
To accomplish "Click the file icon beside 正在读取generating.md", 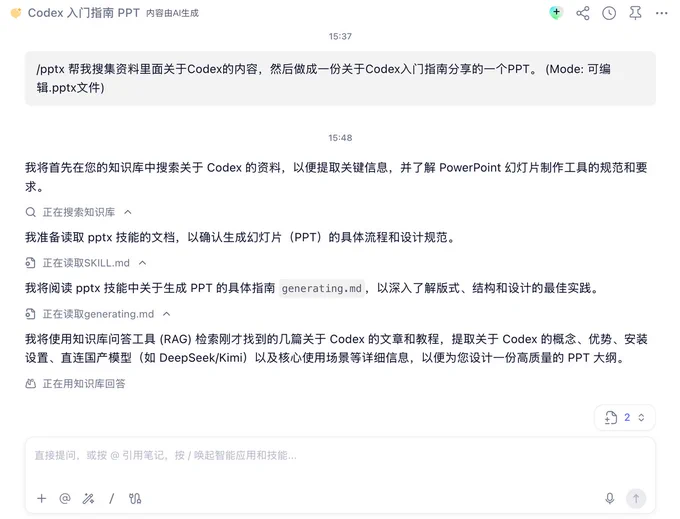I will (x=30, y=314).
